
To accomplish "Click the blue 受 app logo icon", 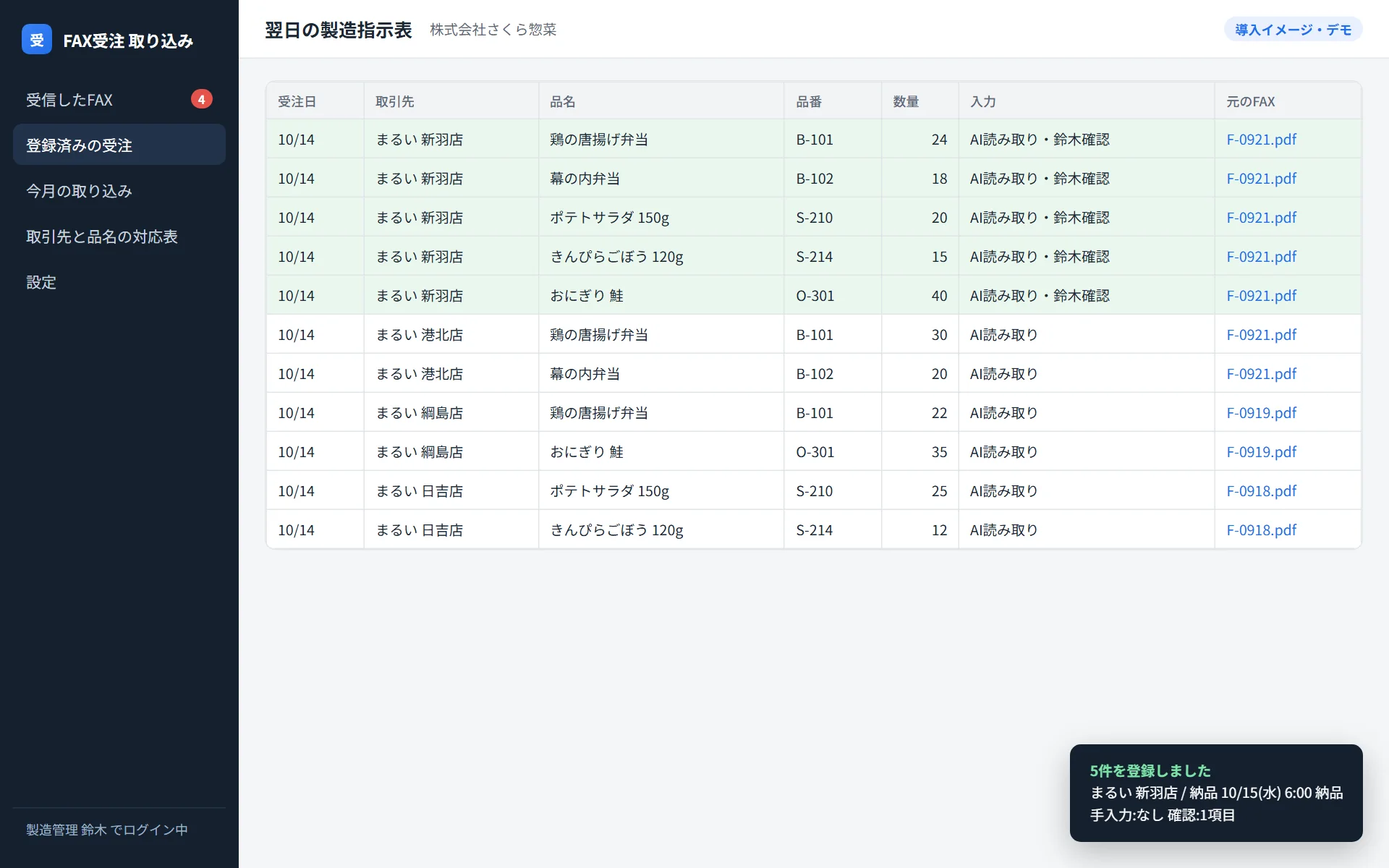I will pyautogui.click(x=37, y=39).
